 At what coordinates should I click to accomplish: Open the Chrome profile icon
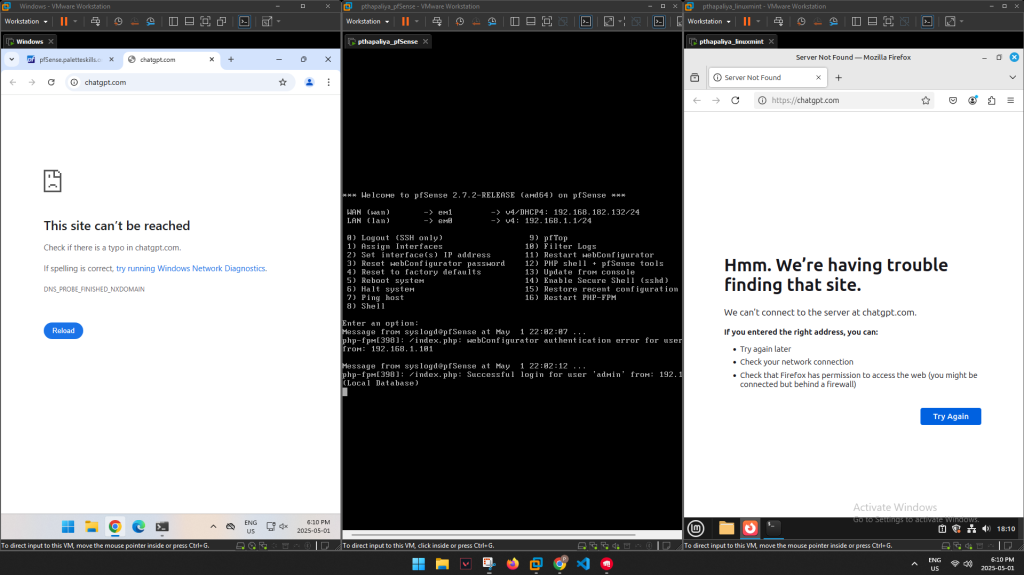[310, 82]
